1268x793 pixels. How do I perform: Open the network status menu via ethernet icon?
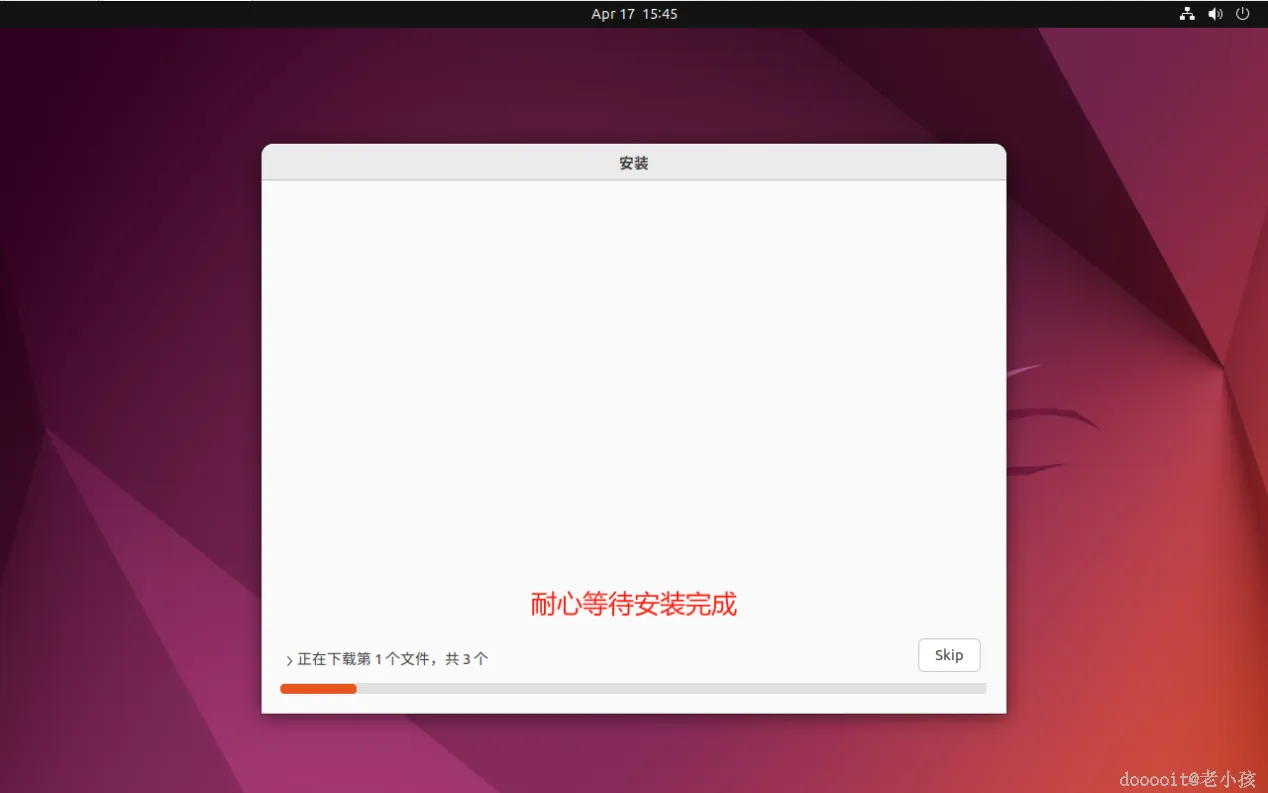point(1186,14)
